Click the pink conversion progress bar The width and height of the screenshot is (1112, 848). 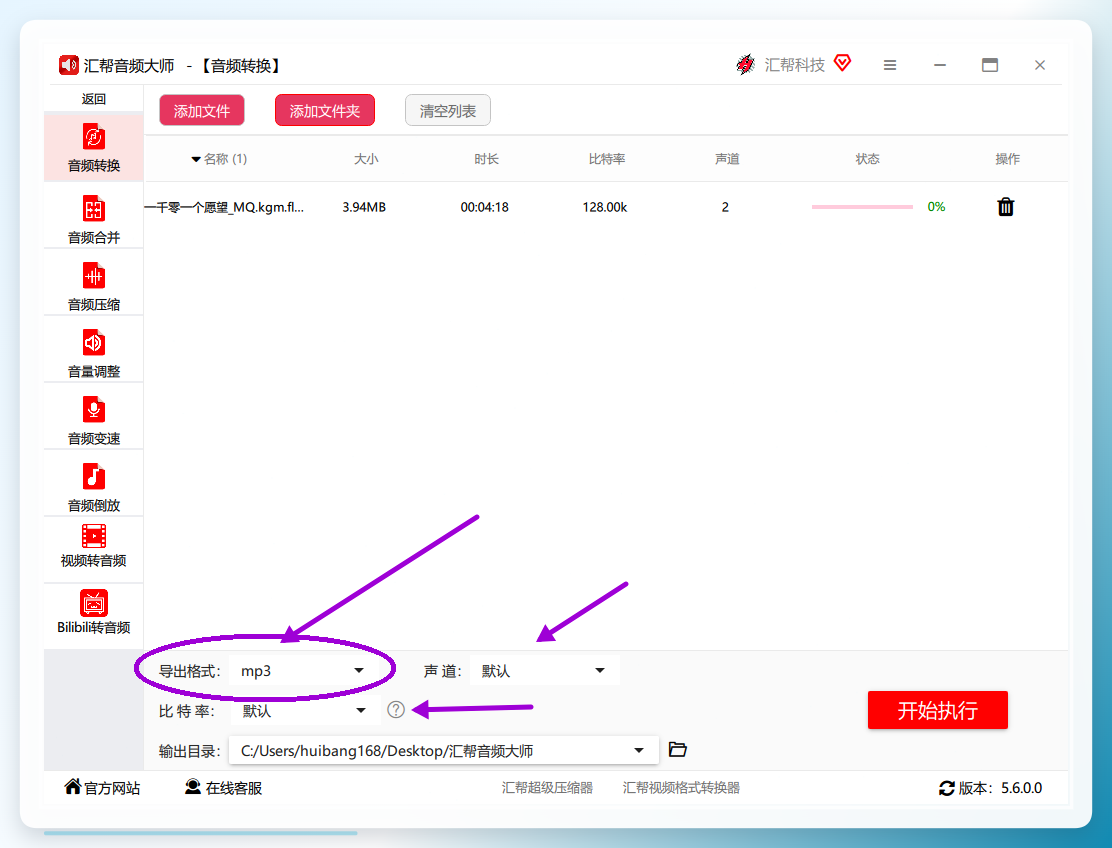862,207
